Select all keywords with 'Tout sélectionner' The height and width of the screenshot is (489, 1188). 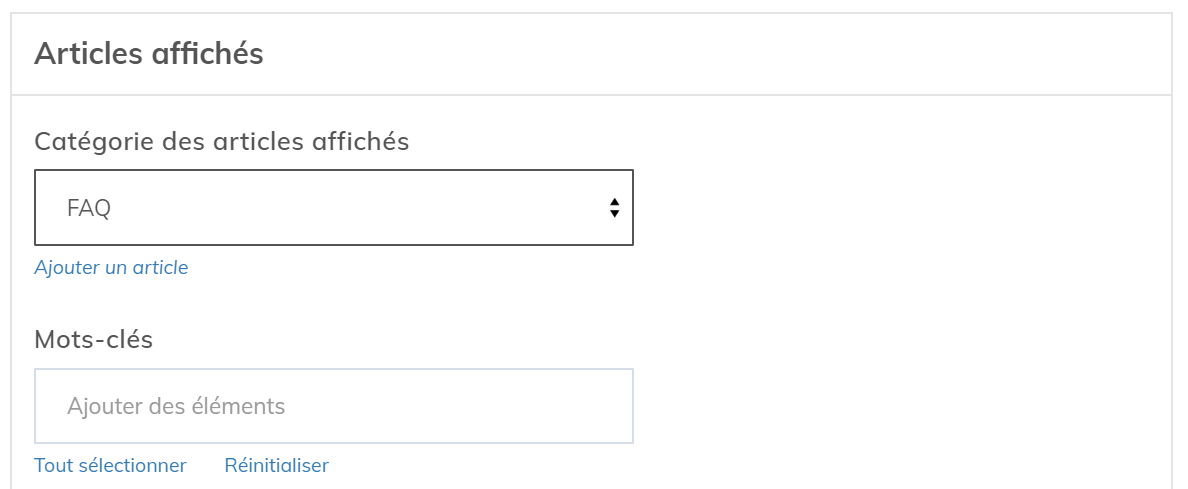click(x=110, y=466)
